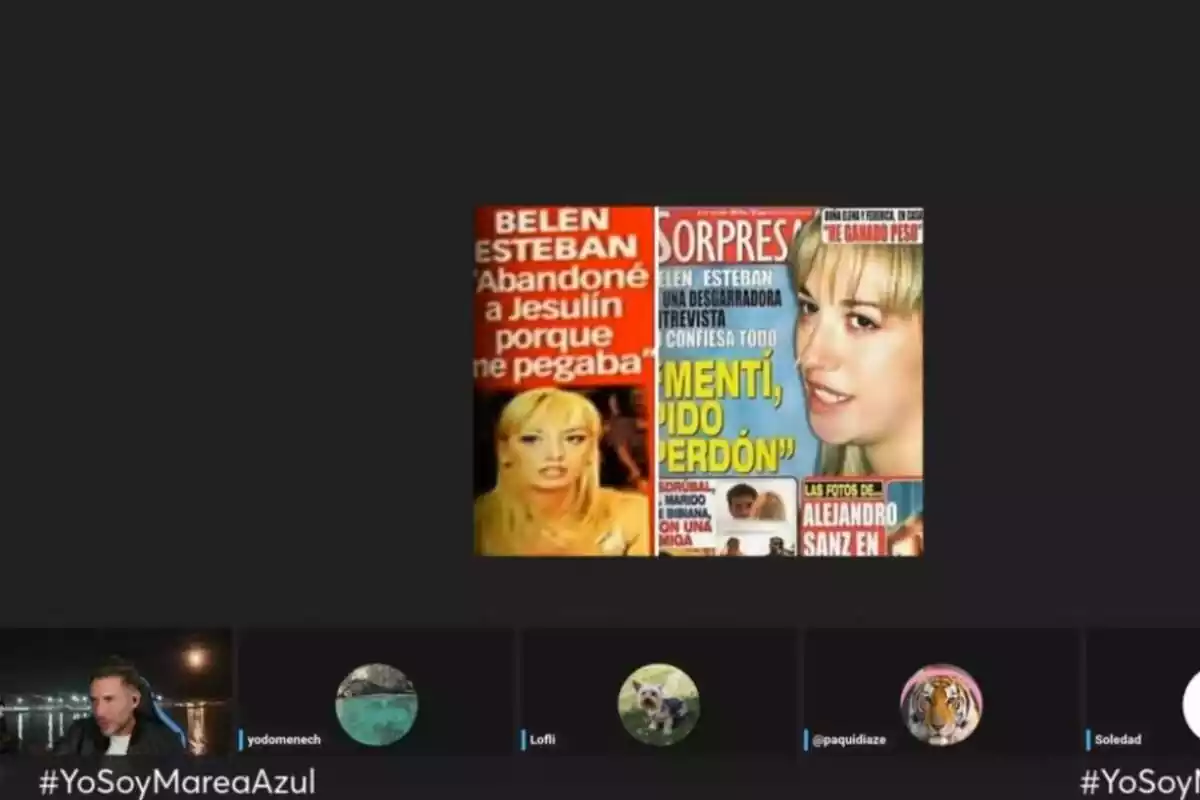The width and height of the screenshot is (1200, 800).
Task: Open @paquidiaze's tiger avatar
Action: tap(941, 704)
